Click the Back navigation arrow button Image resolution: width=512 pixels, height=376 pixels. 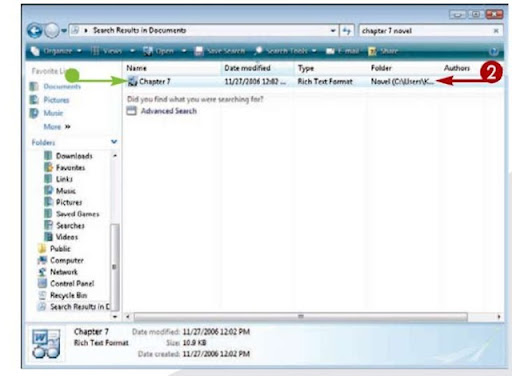[x=35, y=31]
